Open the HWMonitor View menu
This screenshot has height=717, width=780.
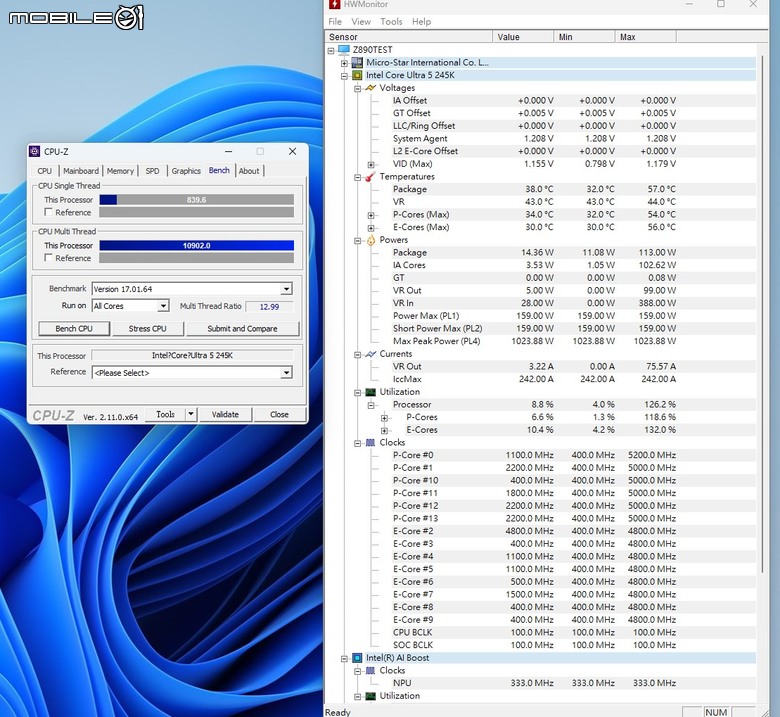point(361,22)
